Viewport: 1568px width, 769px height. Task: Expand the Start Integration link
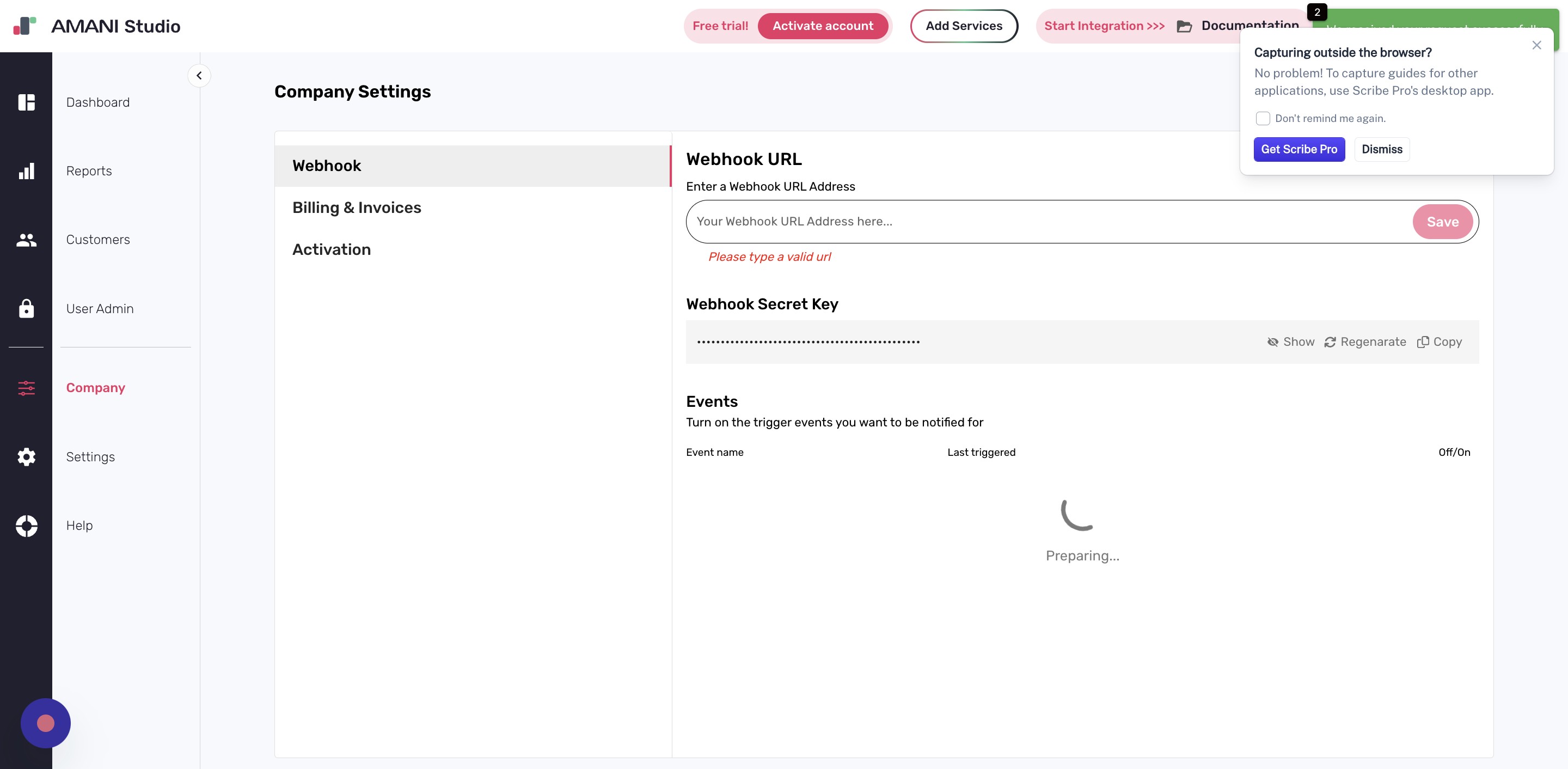1103,26
